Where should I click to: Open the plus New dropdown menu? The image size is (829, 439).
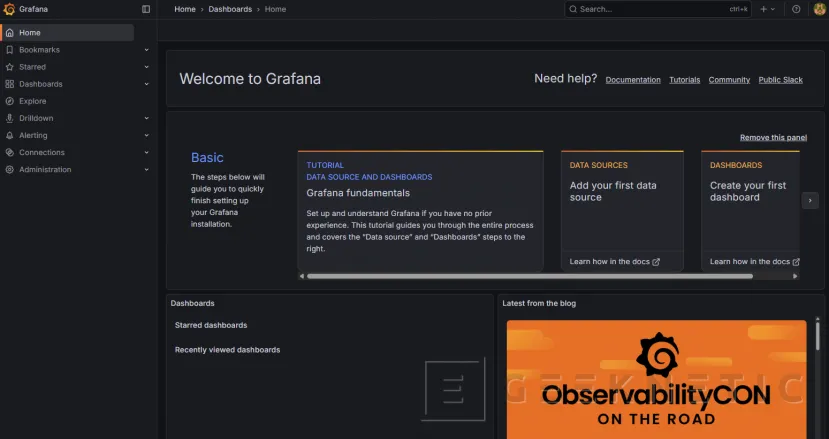point(768,9)
